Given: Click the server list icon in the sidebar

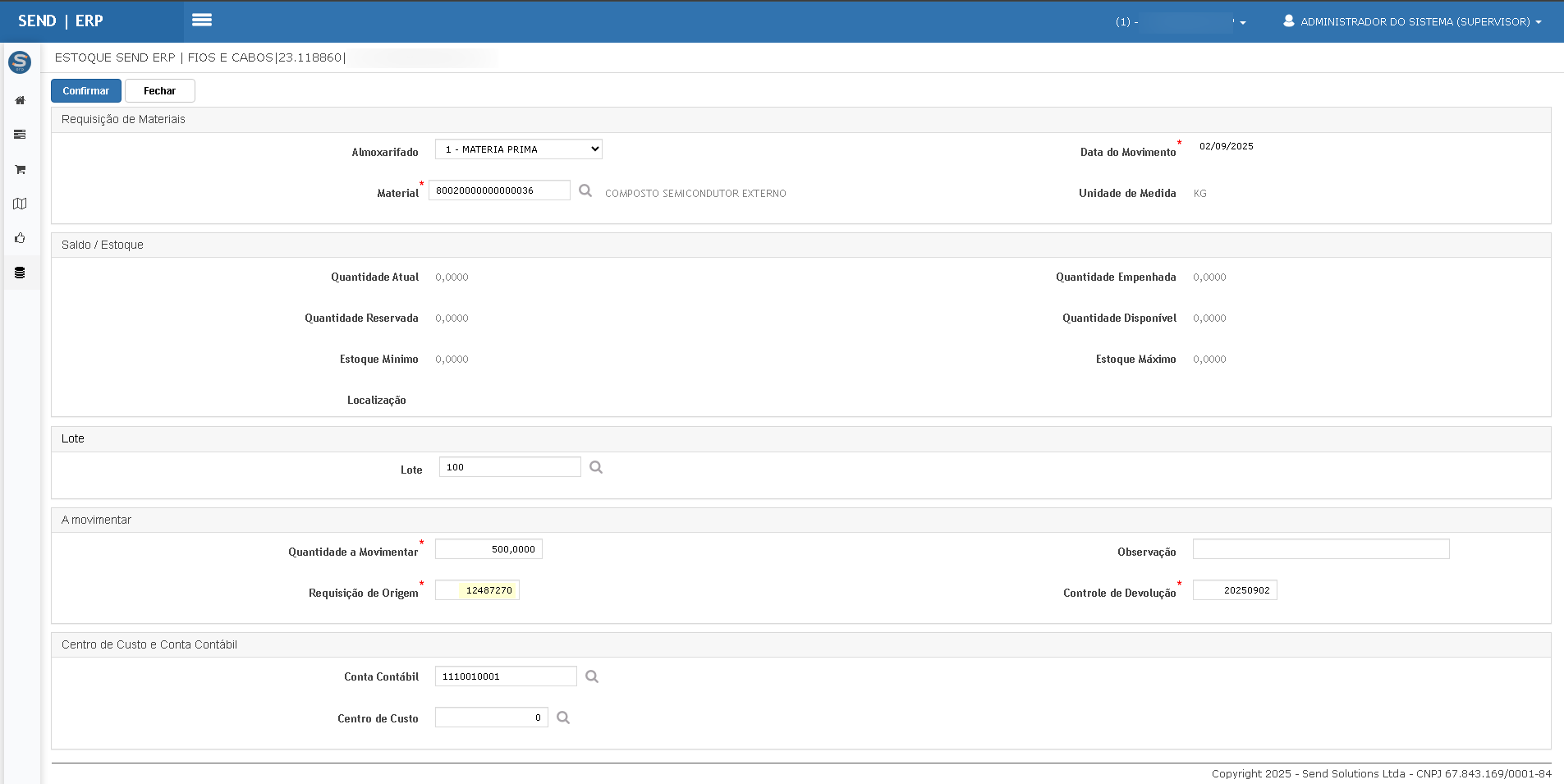Looking at the screenshot, I should (20, 135).
